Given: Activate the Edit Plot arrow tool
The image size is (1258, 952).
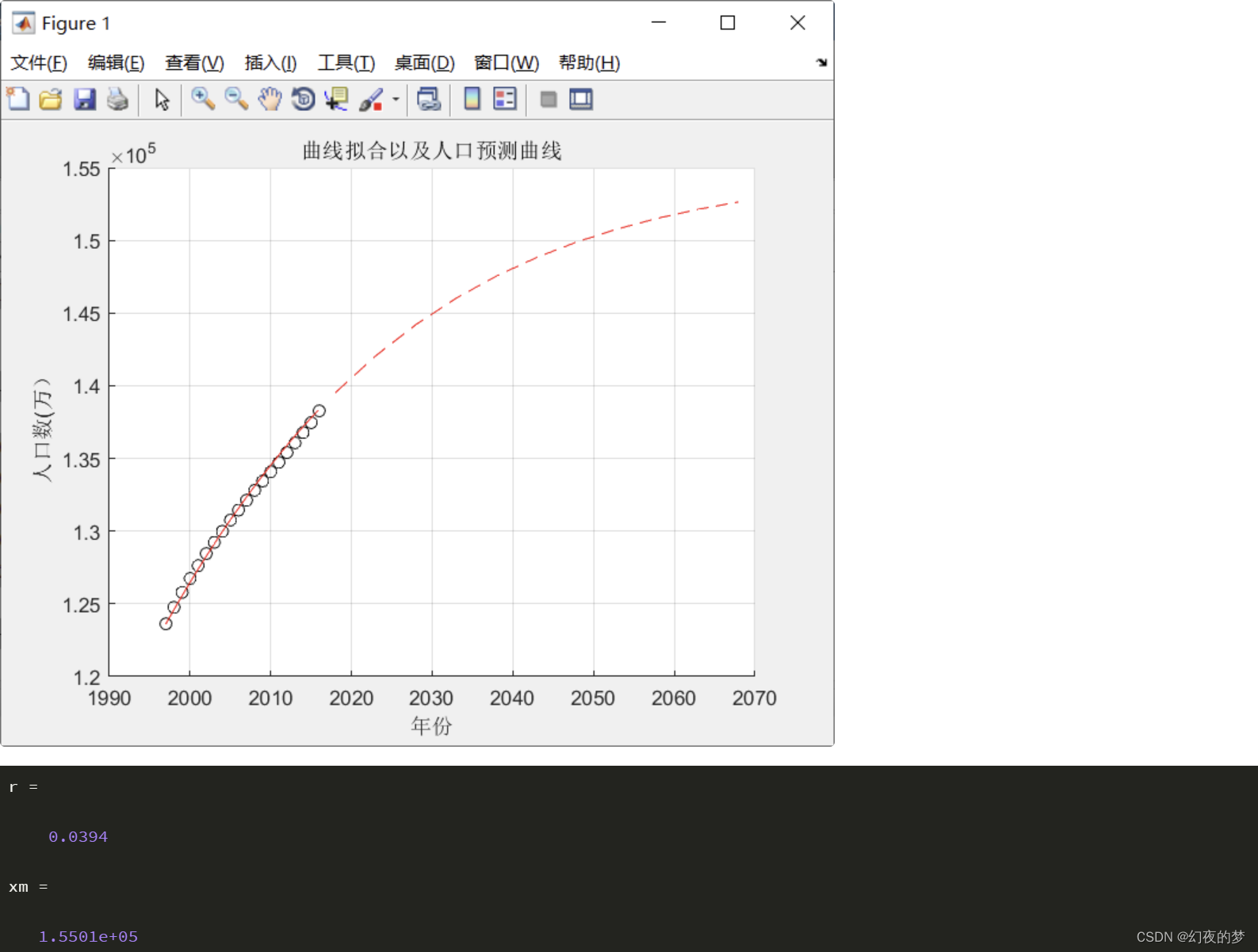Looking at the screenshot, I should (162, 99).
